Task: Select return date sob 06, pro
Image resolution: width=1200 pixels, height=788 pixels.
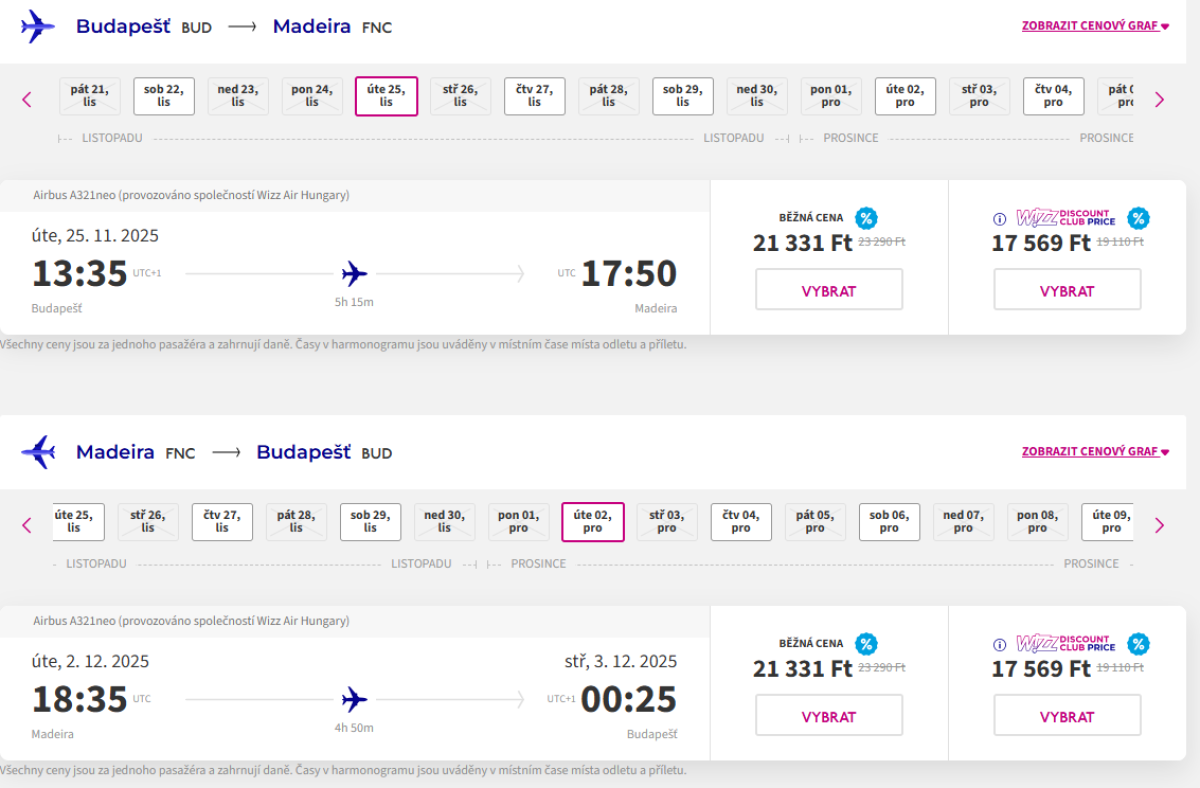Action: coord(889,522)
